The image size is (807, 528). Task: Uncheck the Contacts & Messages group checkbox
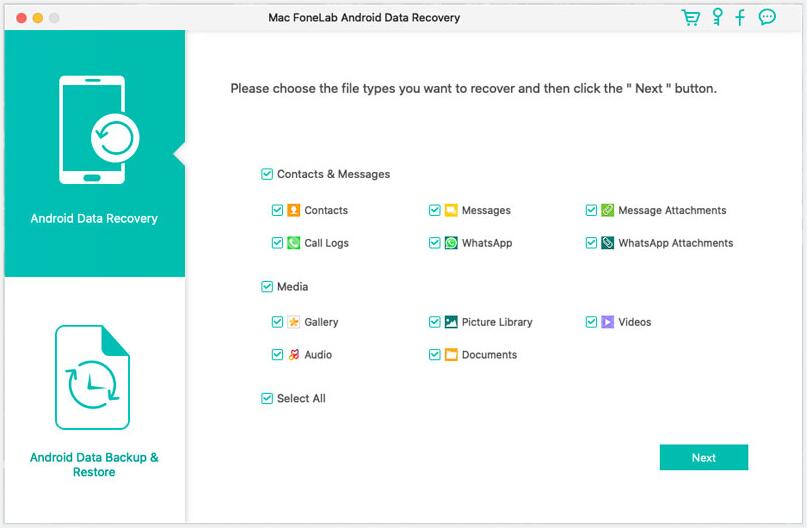click(x=267, y=174)
